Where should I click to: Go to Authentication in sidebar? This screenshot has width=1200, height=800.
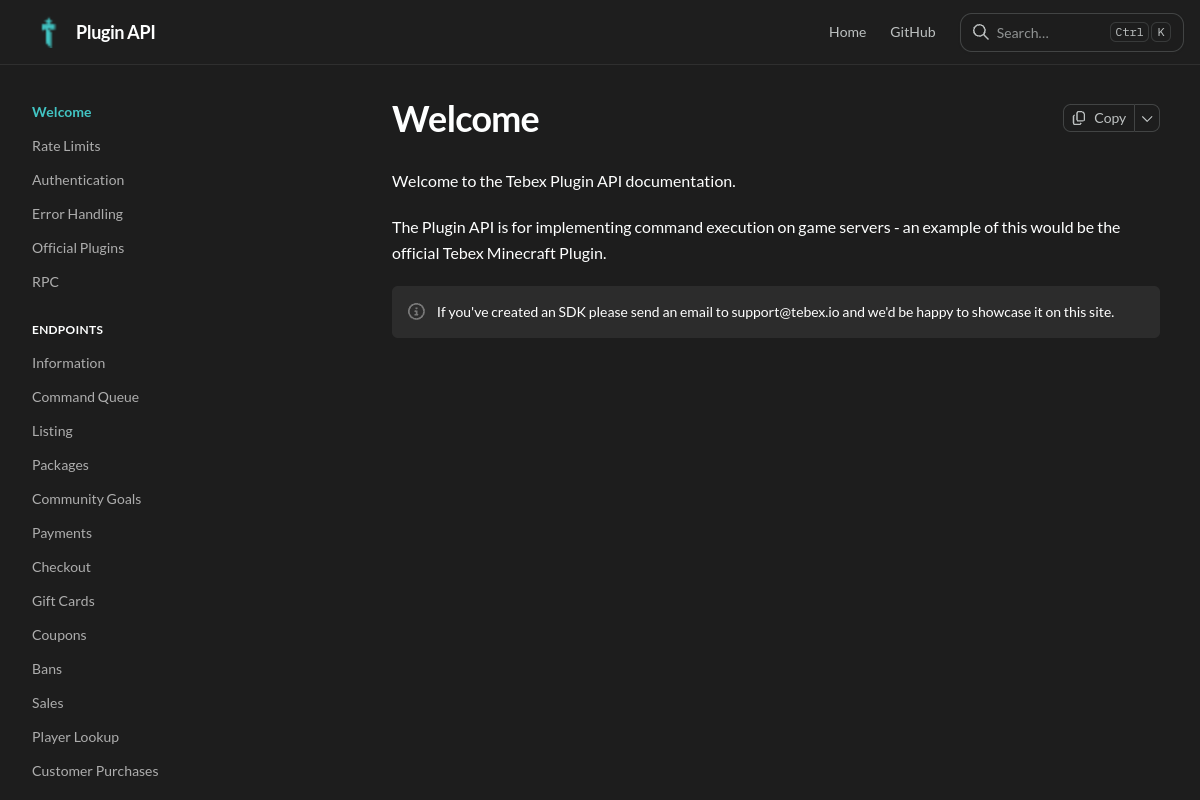[x=78, y=180]
